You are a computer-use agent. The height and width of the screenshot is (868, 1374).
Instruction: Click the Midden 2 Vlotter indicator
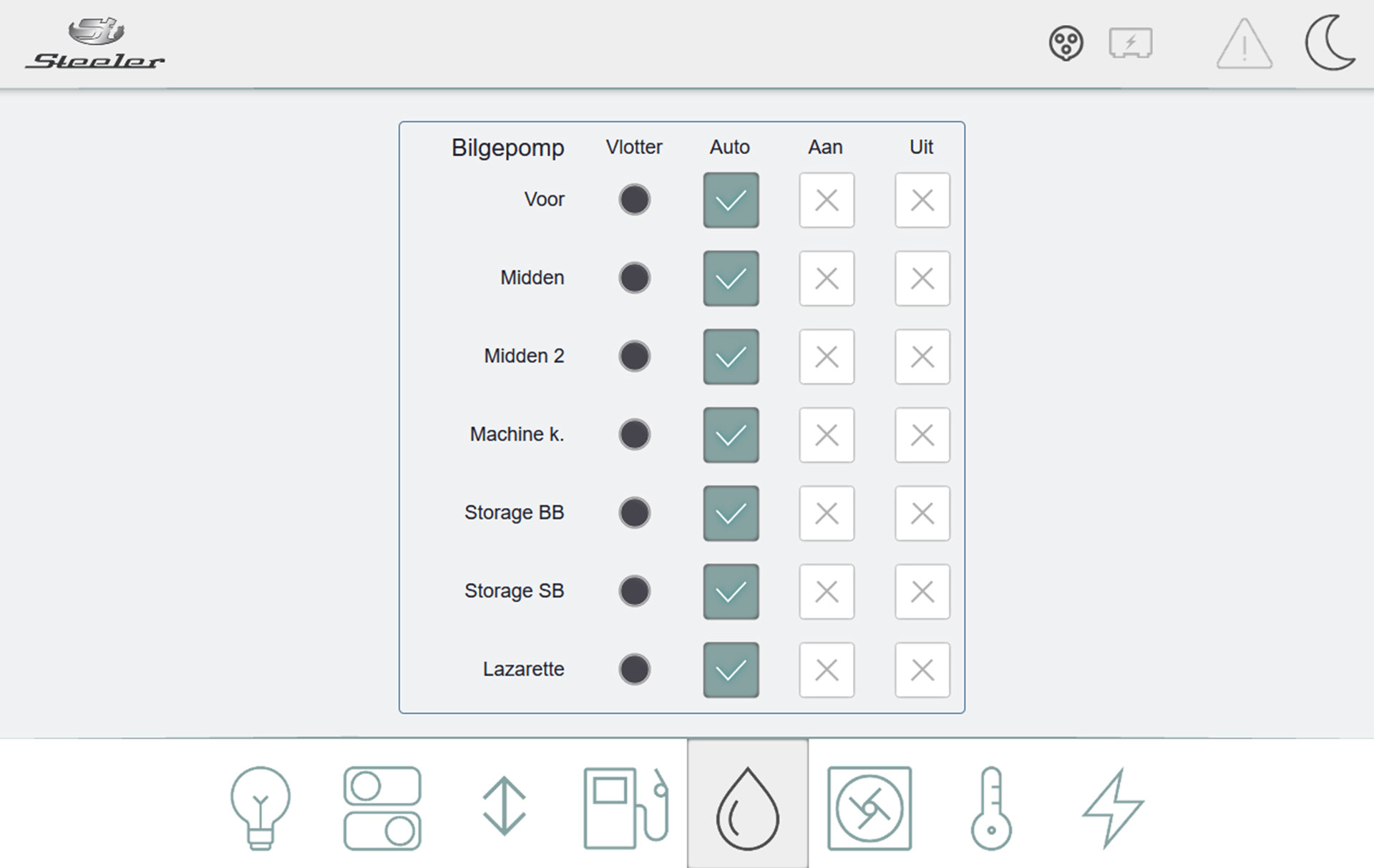click(x=634, y=356)
